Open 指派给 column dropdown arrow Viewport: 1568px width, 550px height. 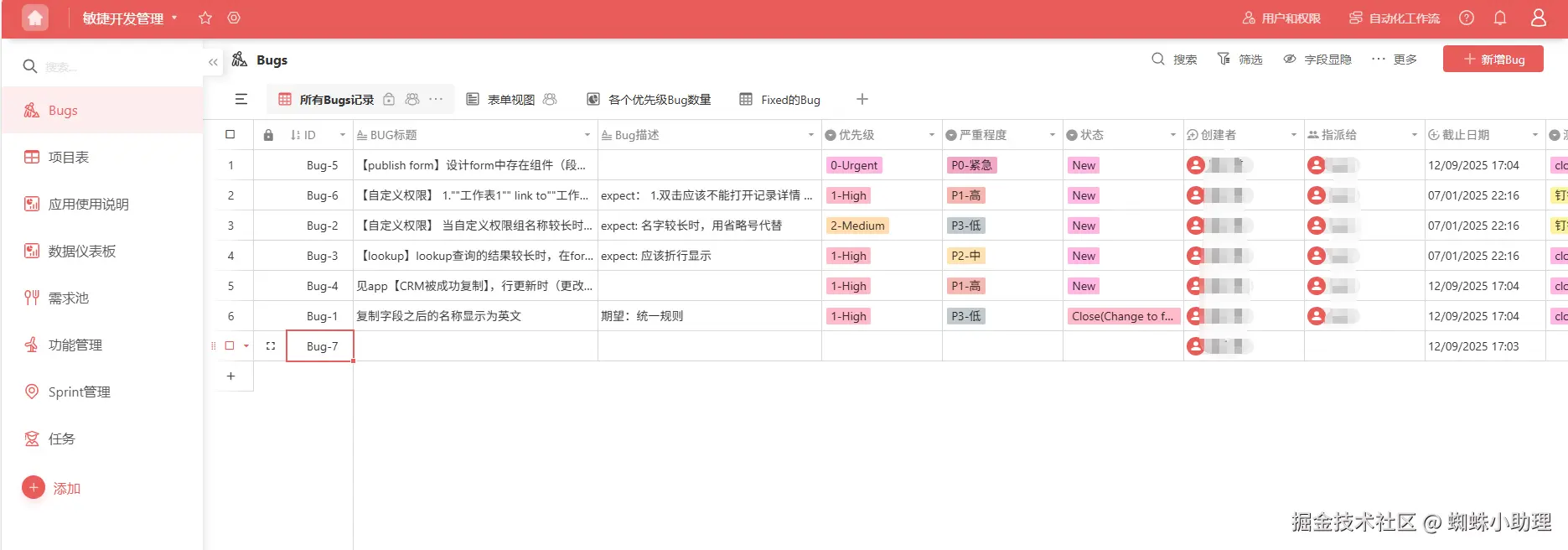click(1415, 135)
